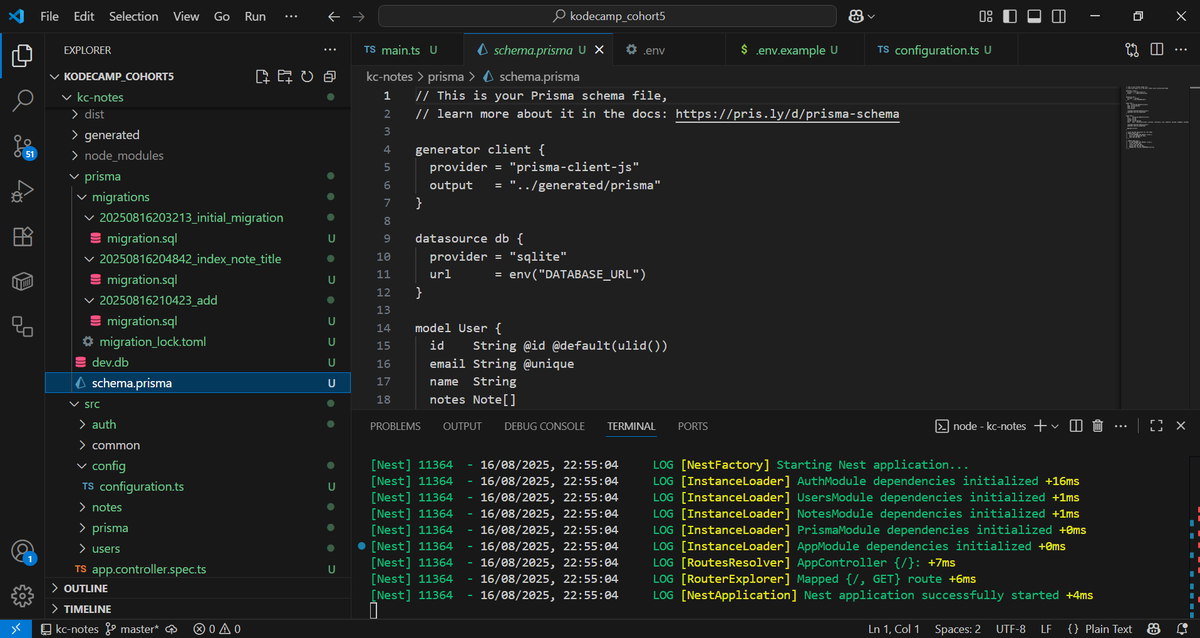Open the Explorer view in activity bar
This screenshot has height=638, width=1200.
[x=22, y=56]
